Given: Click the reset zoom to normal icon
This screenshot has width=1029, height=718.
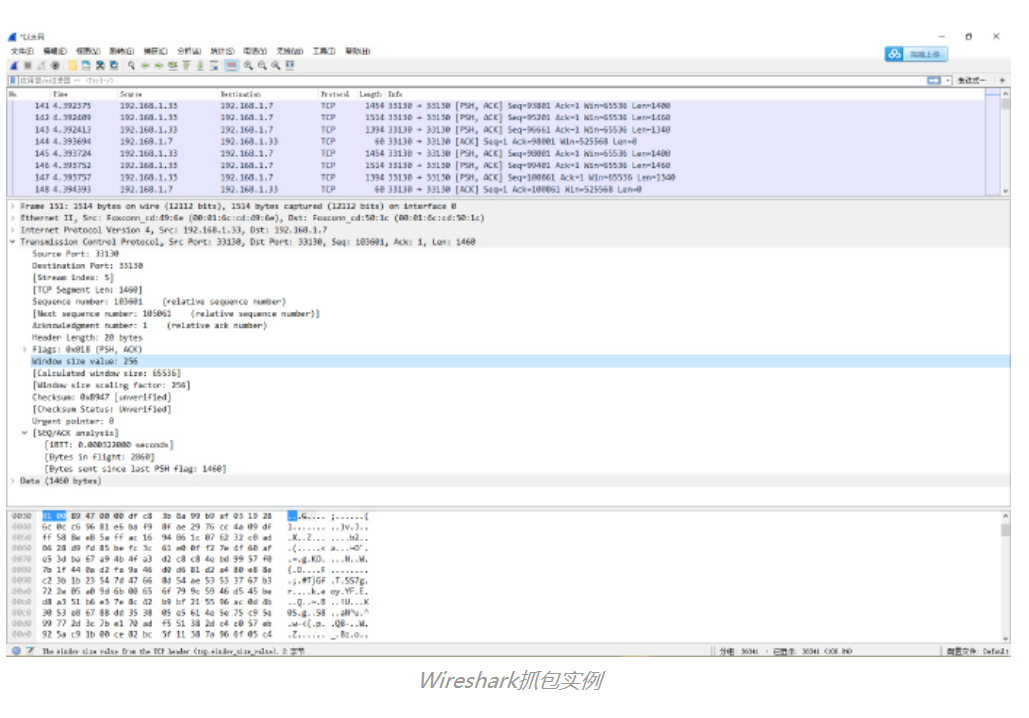Looking at the screenshot, I should (x=276, y=66).
